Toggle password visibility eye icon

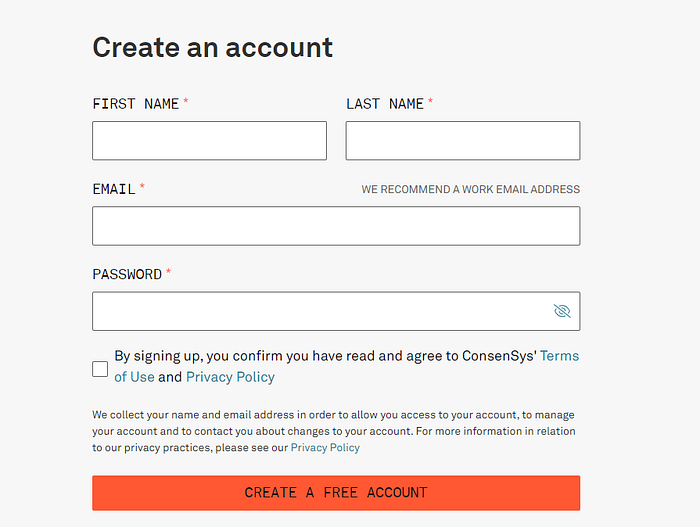point(562,311)
